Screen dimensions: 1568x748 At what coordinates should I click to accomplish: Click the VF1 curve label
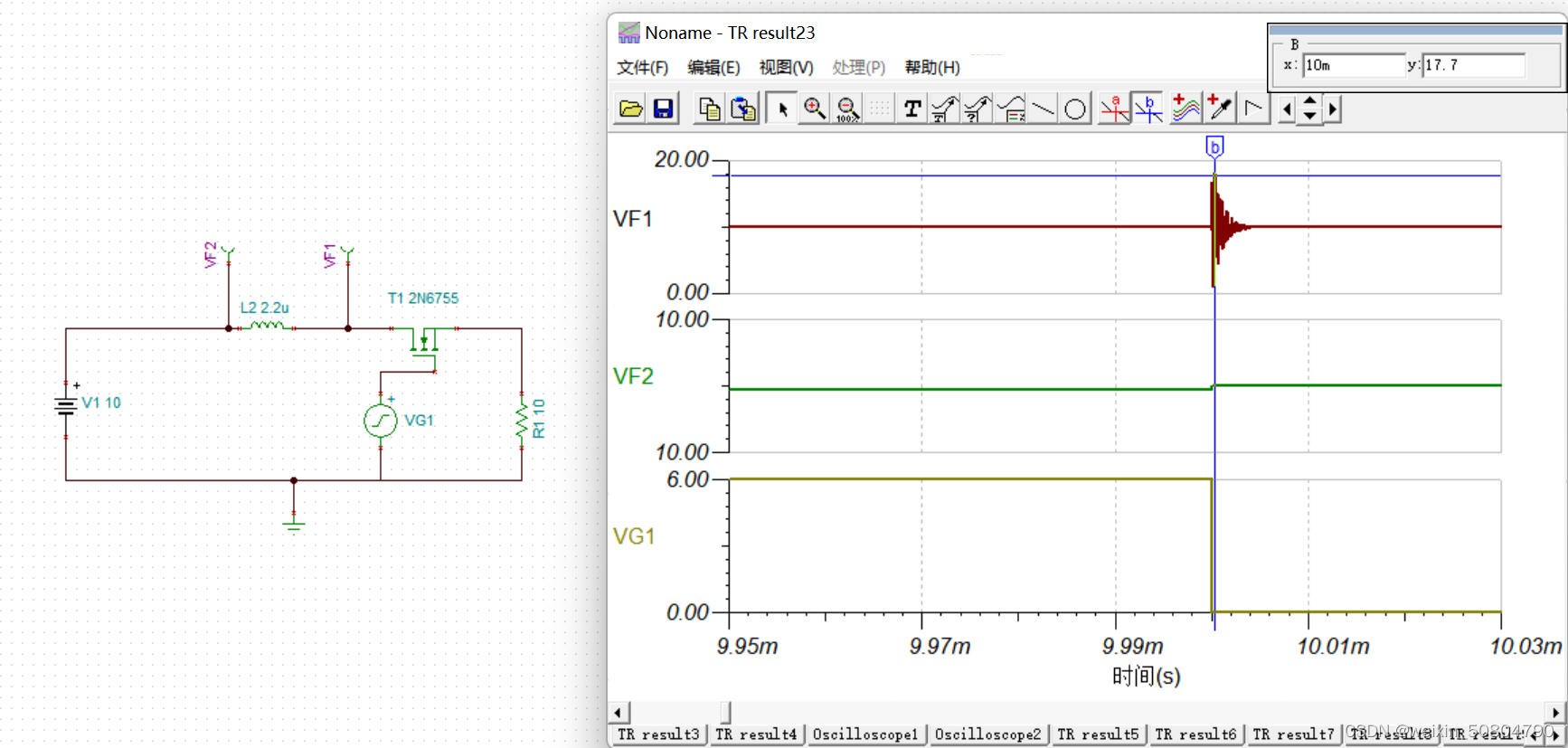coord(633,219)
